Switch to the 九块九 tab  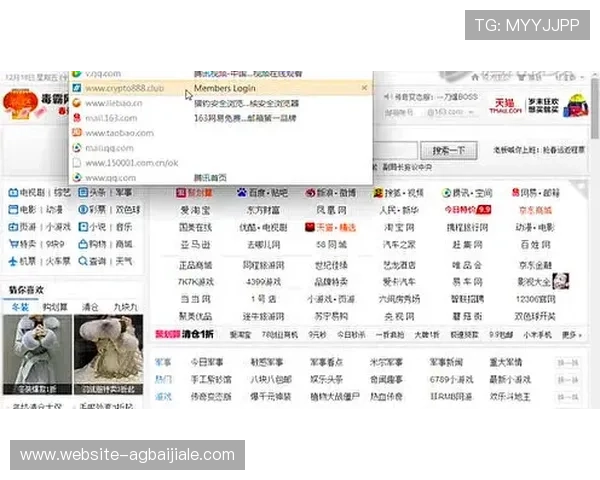click(125, 307)
